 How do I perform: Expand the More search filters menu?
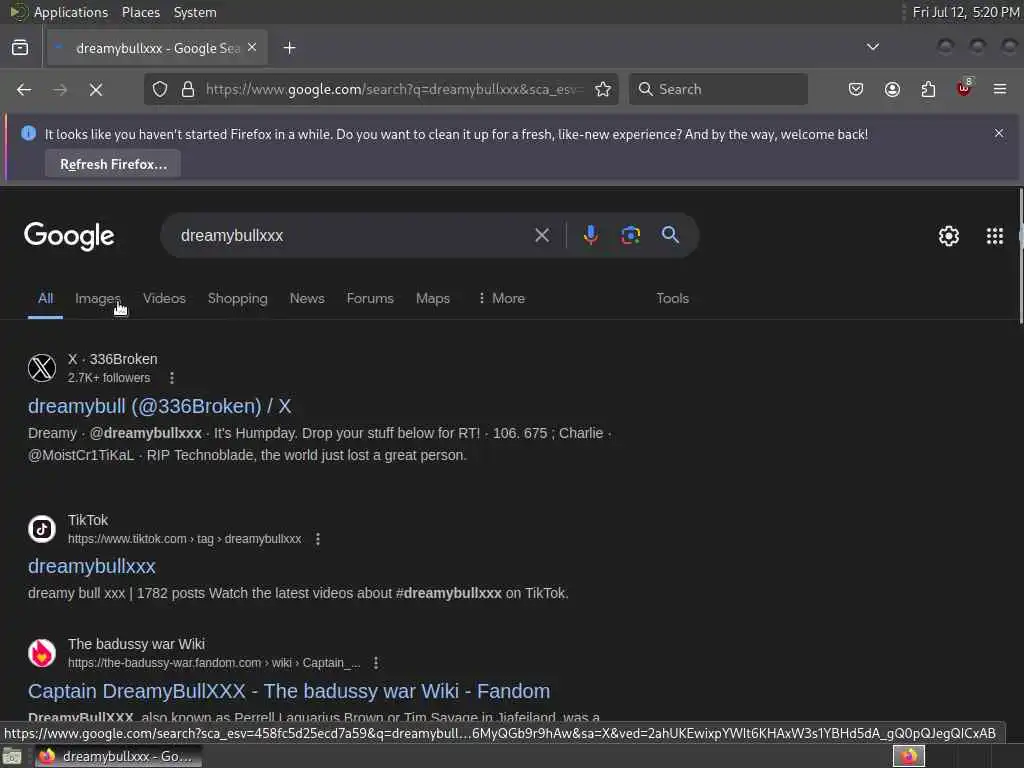(501, 298)
